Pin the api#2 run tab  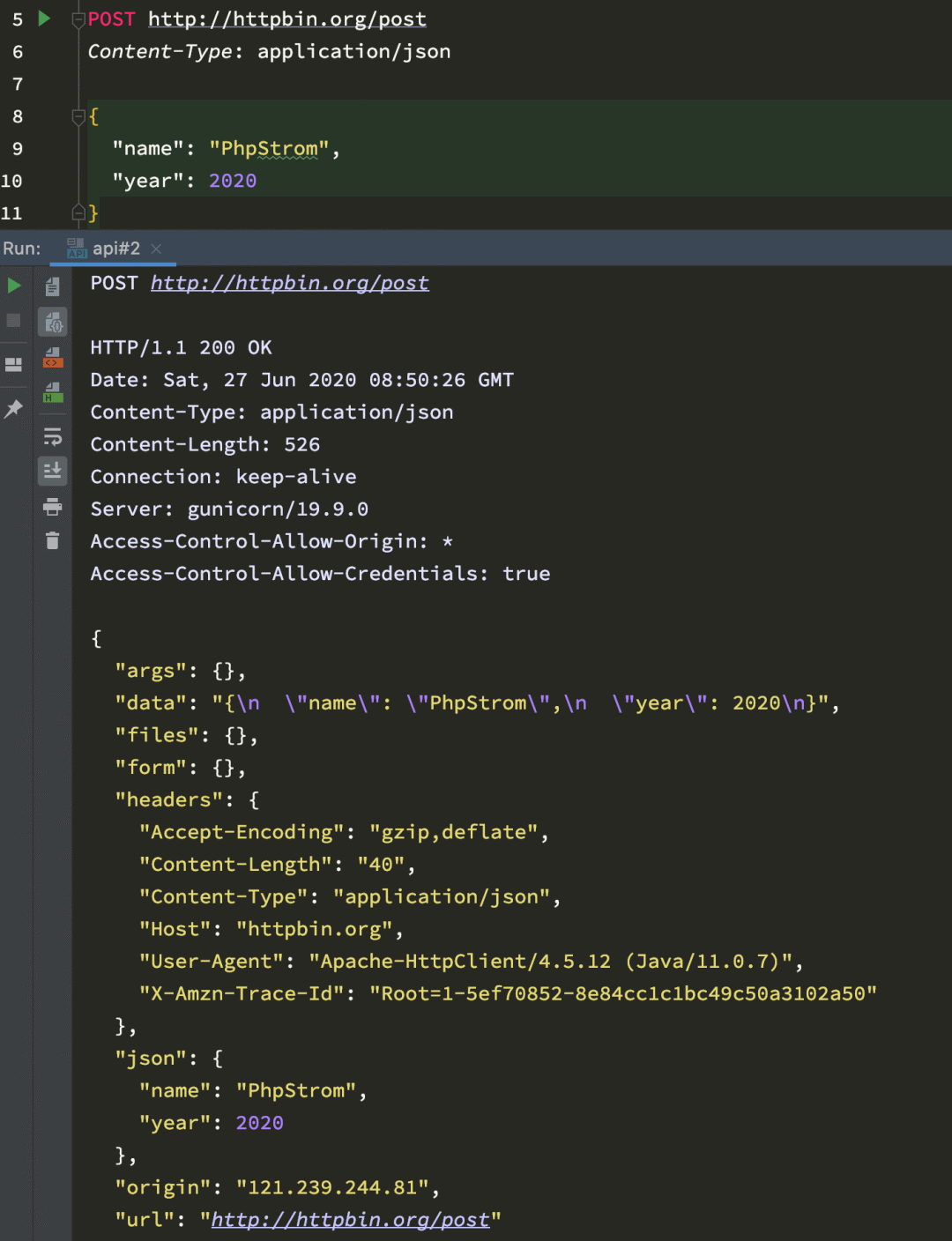[x=13, y=409]
